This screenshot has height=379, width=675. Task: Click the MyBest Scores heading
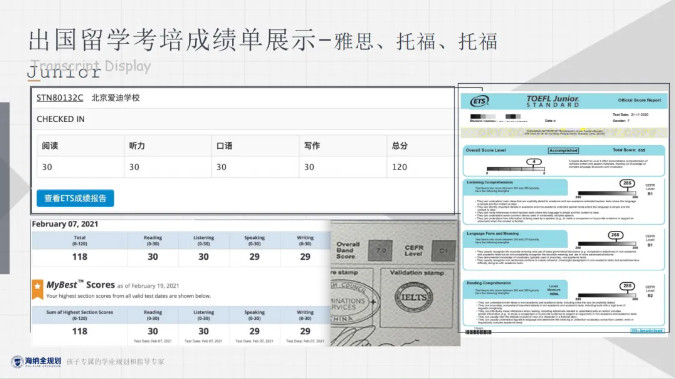point(81,285)
